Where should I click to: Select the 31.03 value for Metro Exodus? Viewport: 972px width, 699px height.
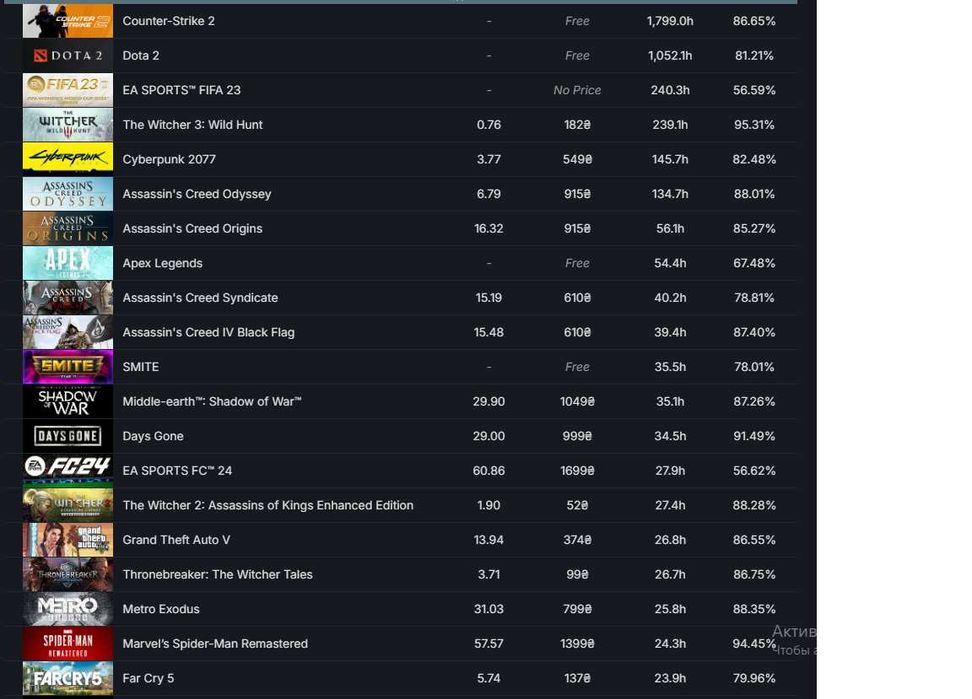click(488, 609)
